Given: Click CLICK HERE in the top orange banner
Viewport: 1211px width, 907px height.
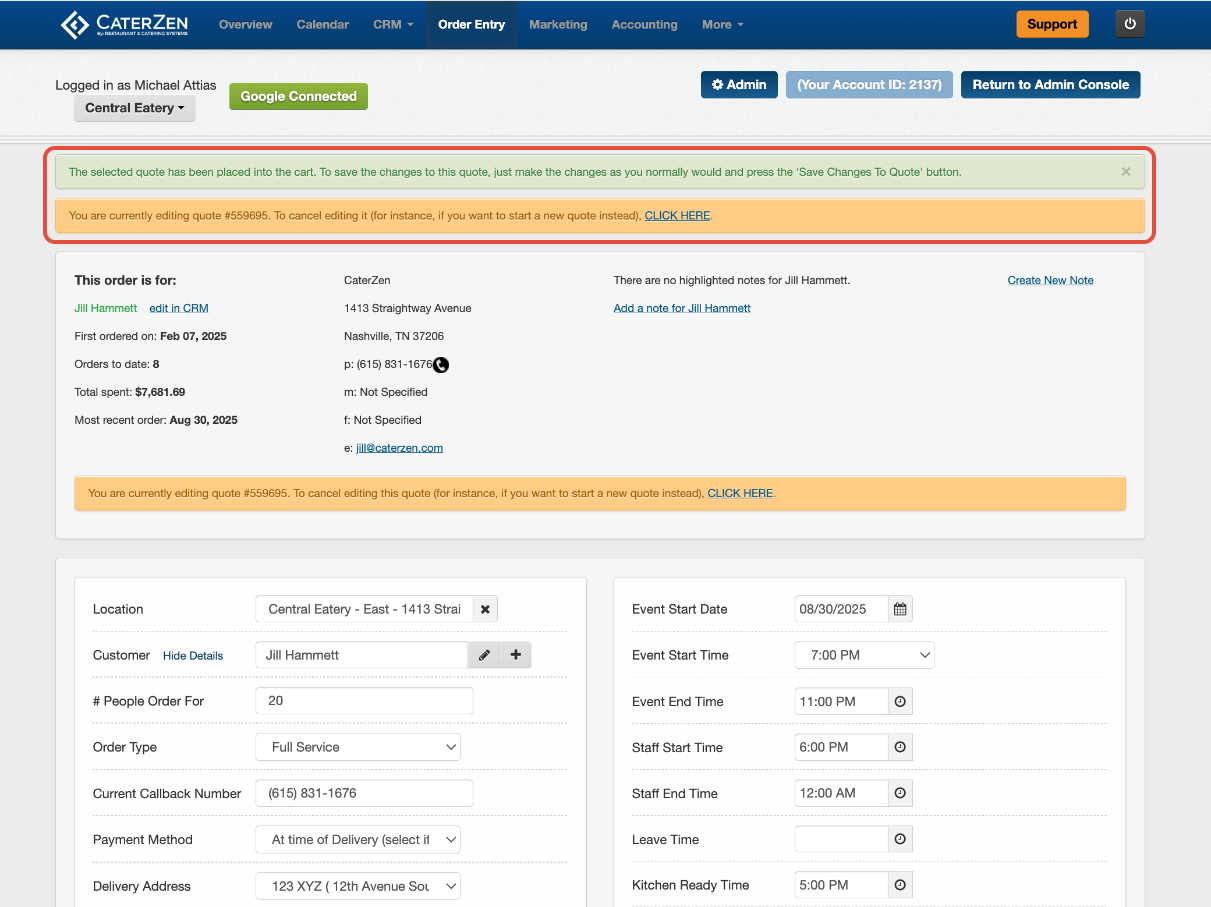Looking at the screenshot, I should click(x=677, y=216).
